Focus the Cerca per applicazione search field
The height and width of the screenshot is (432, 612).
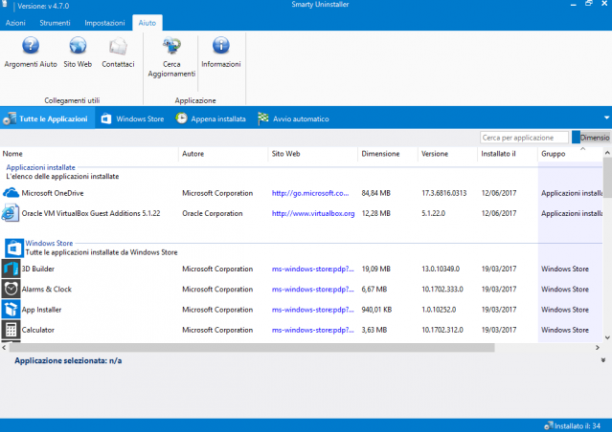point(524,137)
